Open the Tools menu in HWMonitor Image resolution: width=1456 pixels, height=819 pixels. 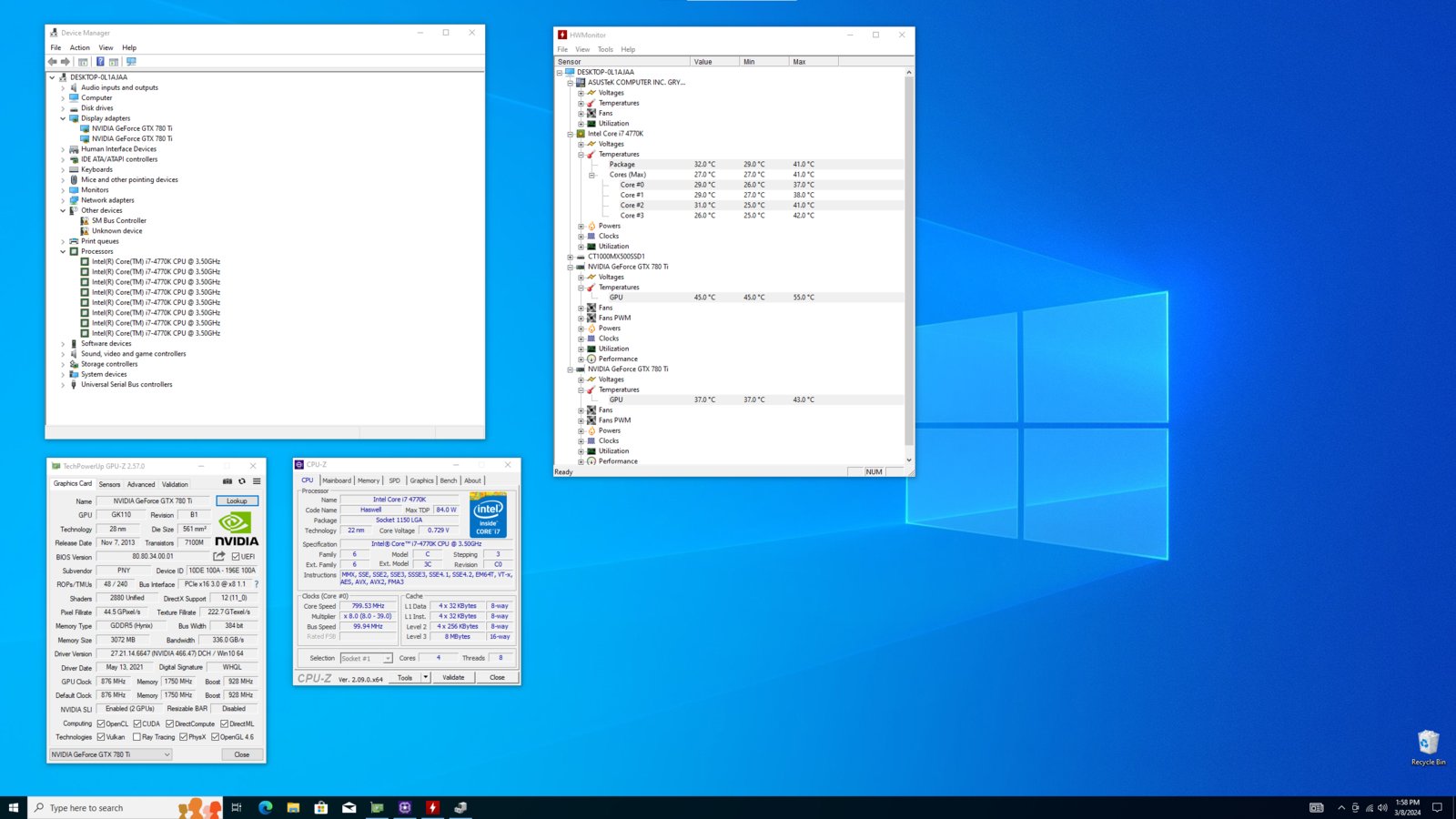click(605, 49)
